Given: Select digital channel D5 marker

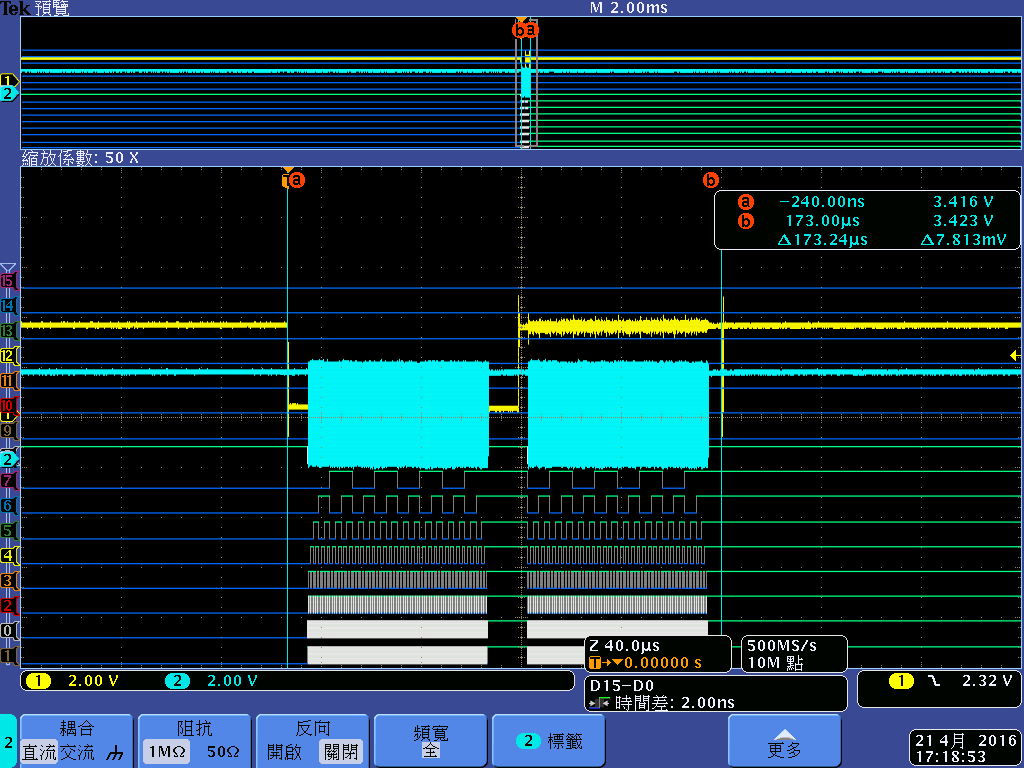Looking at the screenshot, I should [x=8, y=530].
